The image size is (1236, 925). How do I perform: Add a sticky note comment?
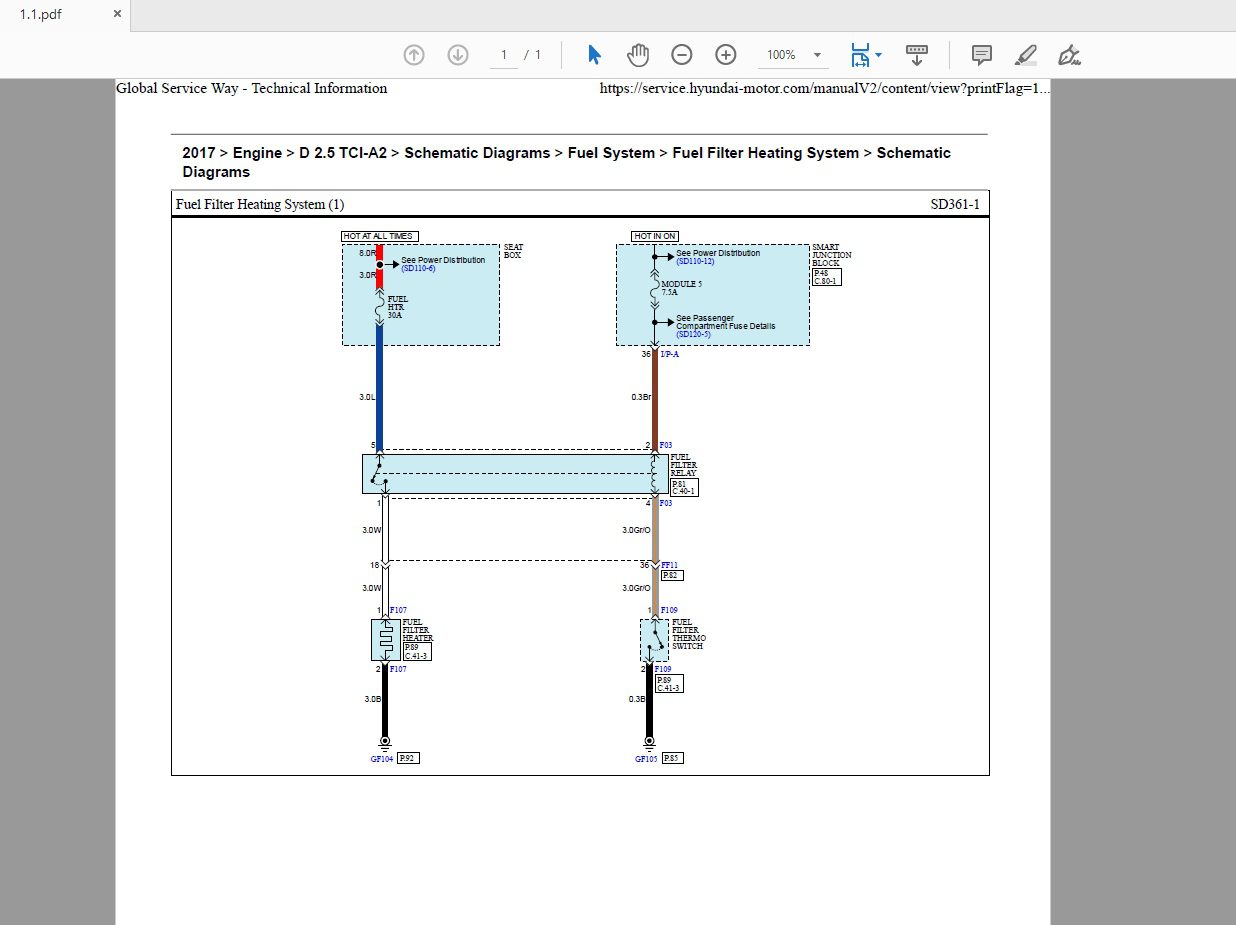coord(982,55)
